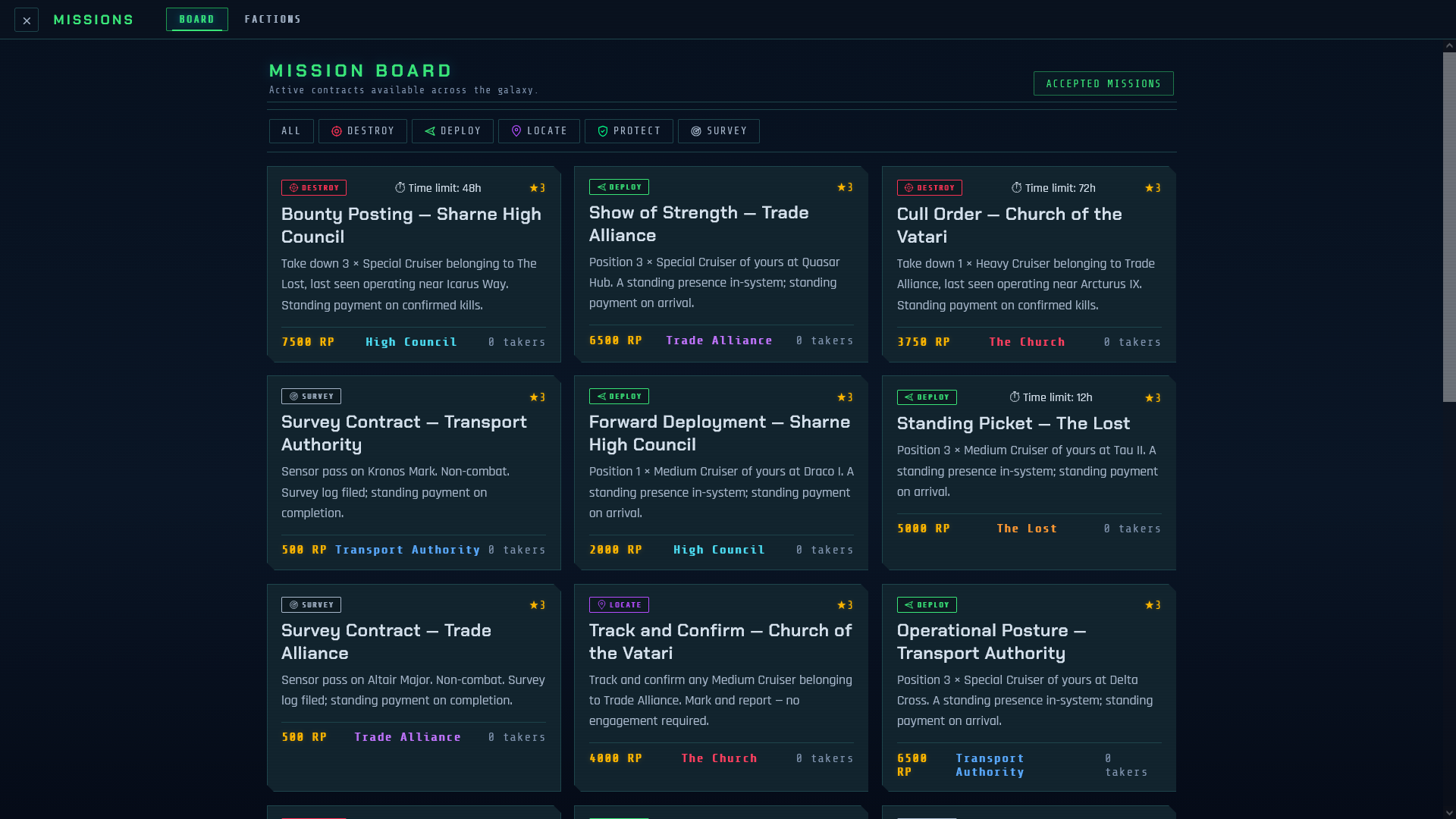Click star rating on Operational Posture card
1456x819 pixels.
[1153, 605]
